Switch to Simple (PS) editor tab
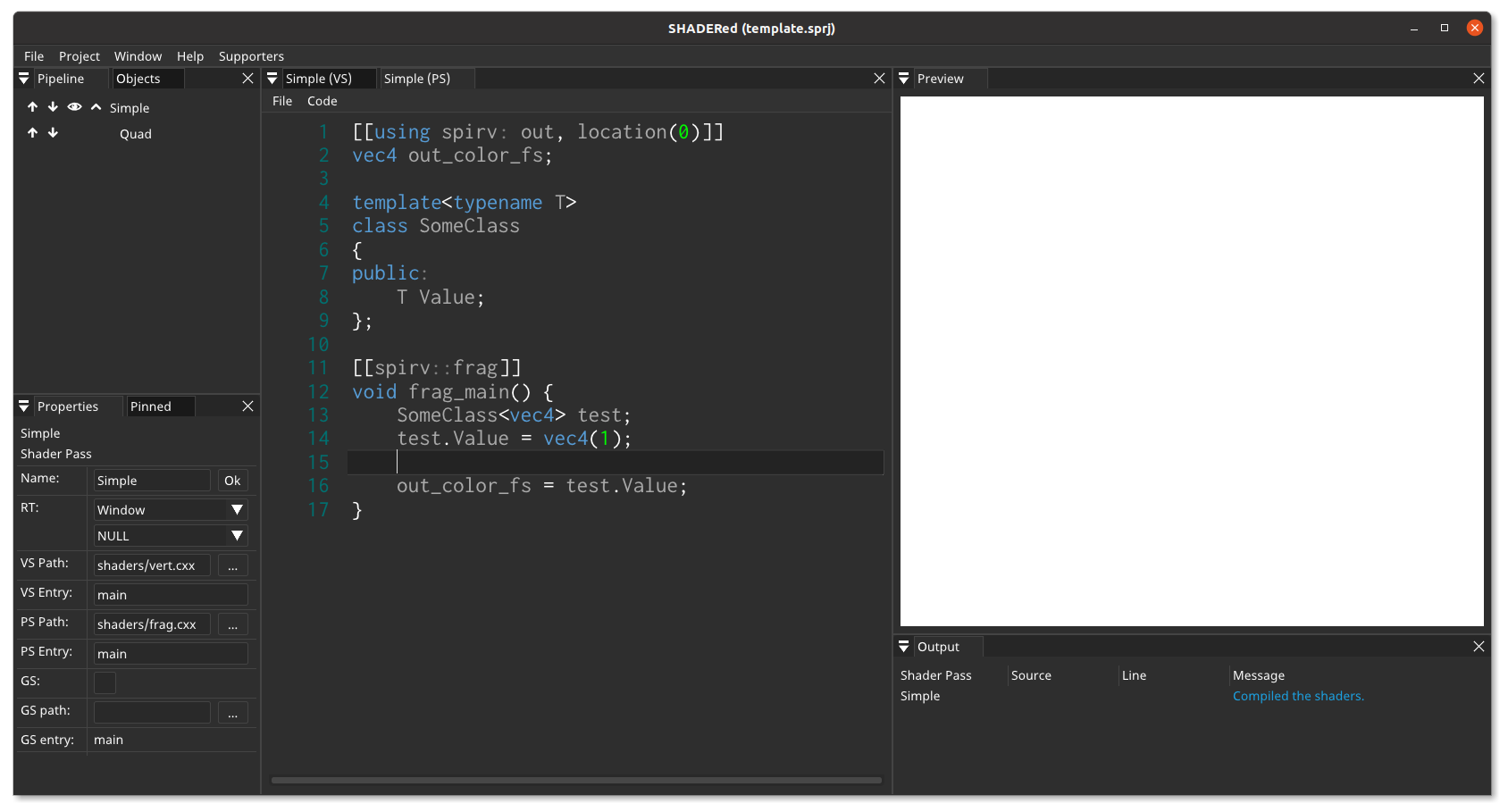This screenshot has height=812, width=1508. [x=426, y=79]
